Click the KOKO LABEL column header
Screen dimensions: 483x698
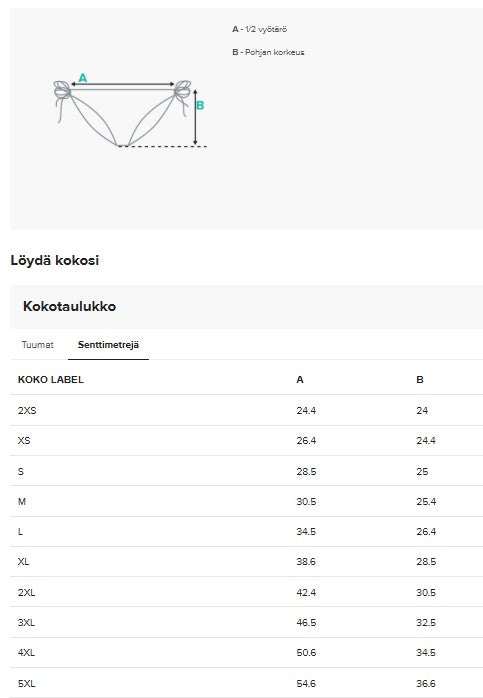(x=51, y=380)
